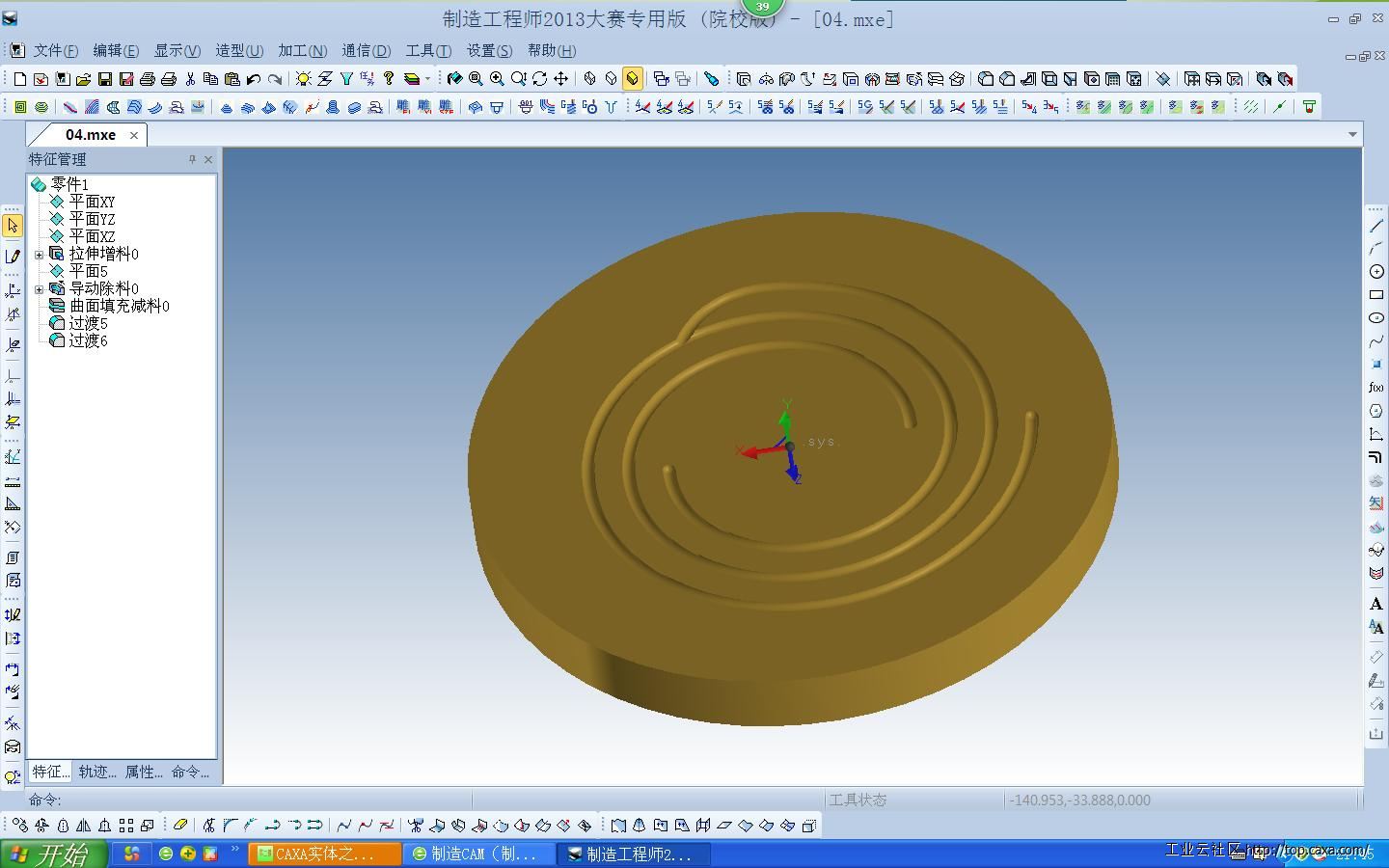Open the document tab list dropdown arrow
Screen dimensions: 1389x868
point(1352,135)
